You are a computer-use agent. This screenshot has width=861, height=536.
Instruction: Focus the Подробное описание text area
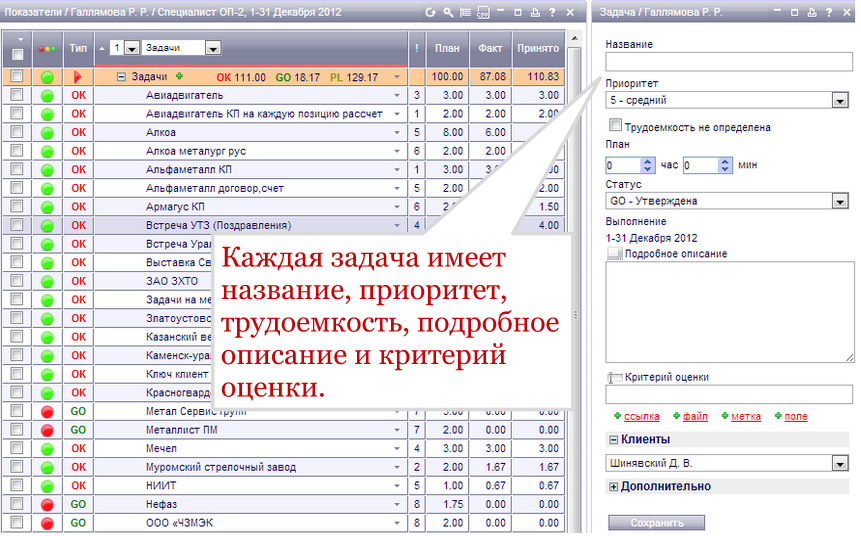(x=730, y=312)
